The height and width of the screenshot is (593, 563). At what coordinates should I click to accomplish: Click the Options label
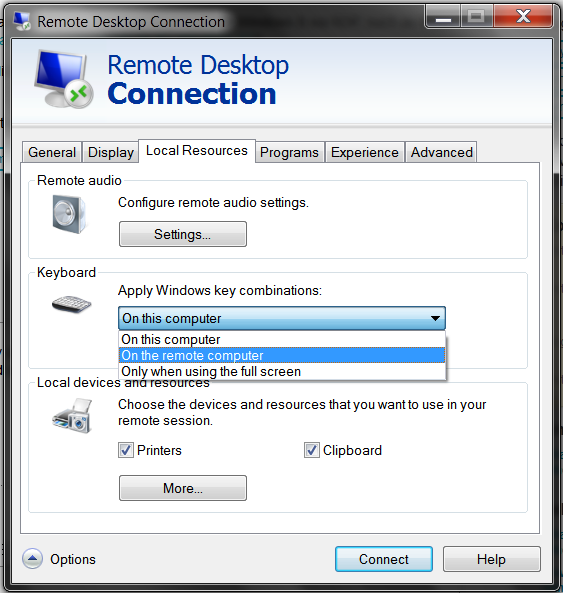[73, 559]
